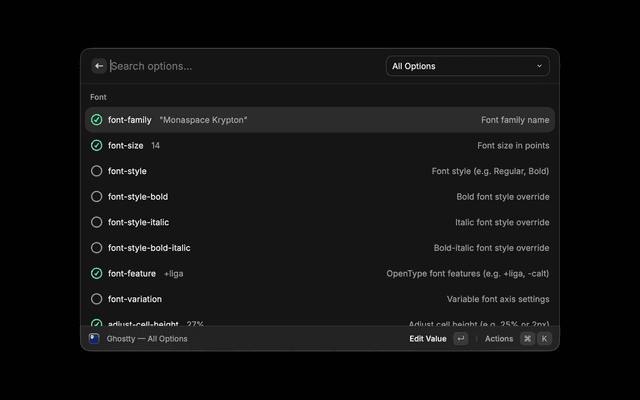Click the Enter key icon beside Edit Value

click(x=460, y=339)
